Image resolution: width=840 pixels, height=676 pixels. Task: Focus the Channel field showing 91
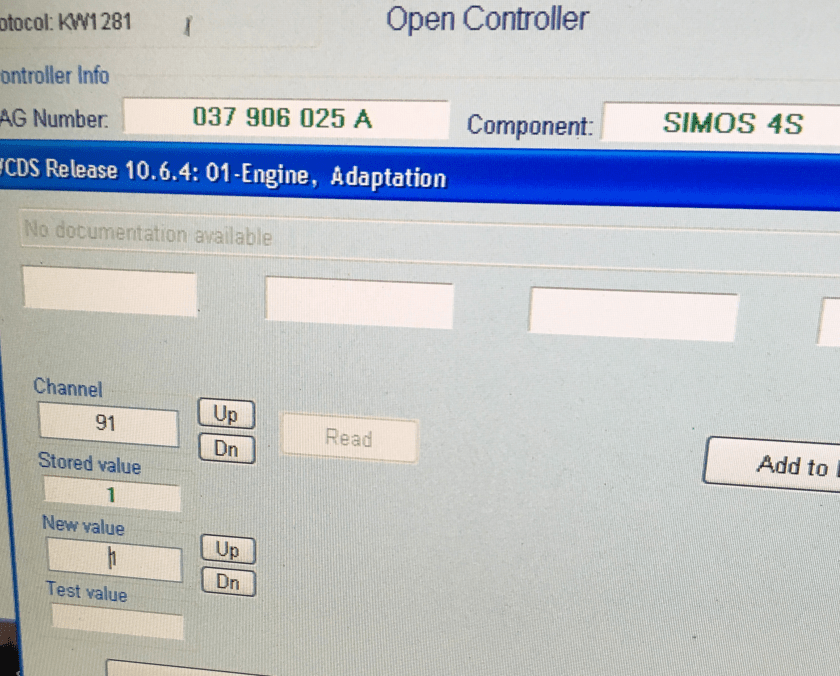click(107, 424)
